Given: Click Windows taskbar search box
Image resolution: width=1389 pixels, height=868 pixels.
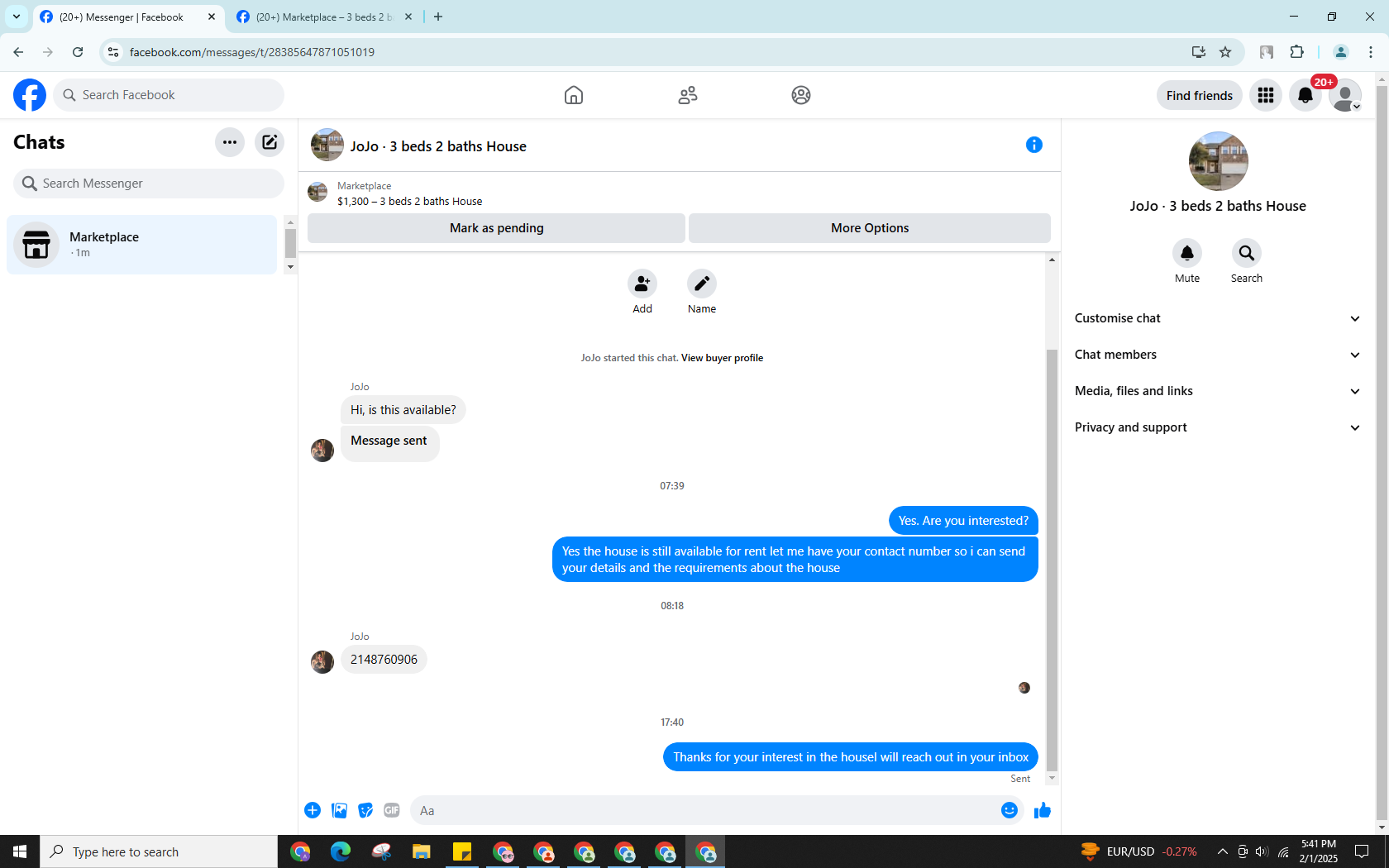Looking at the screenshot, I should click(159, 851).
